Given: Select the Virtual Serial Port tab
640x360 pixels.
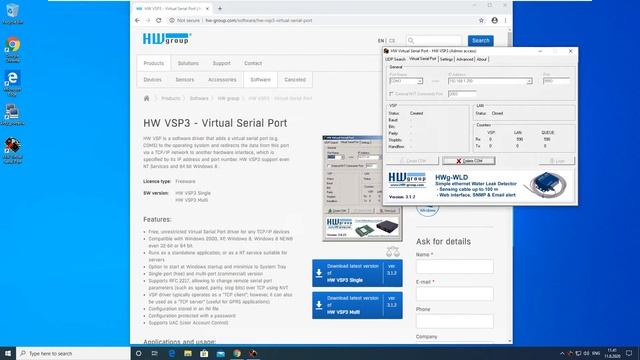Looking at the screenshot, I should pyautogui.click(x=422, y=59).
